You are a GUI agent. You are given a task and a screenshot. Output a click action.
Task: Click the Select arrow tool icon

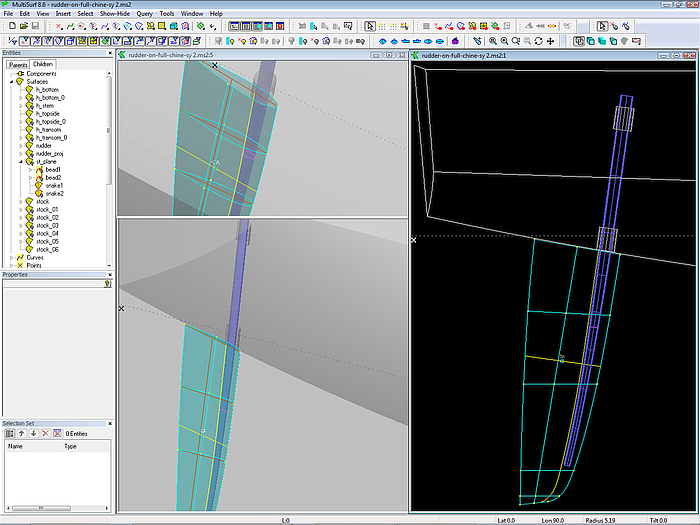(370, 26)
